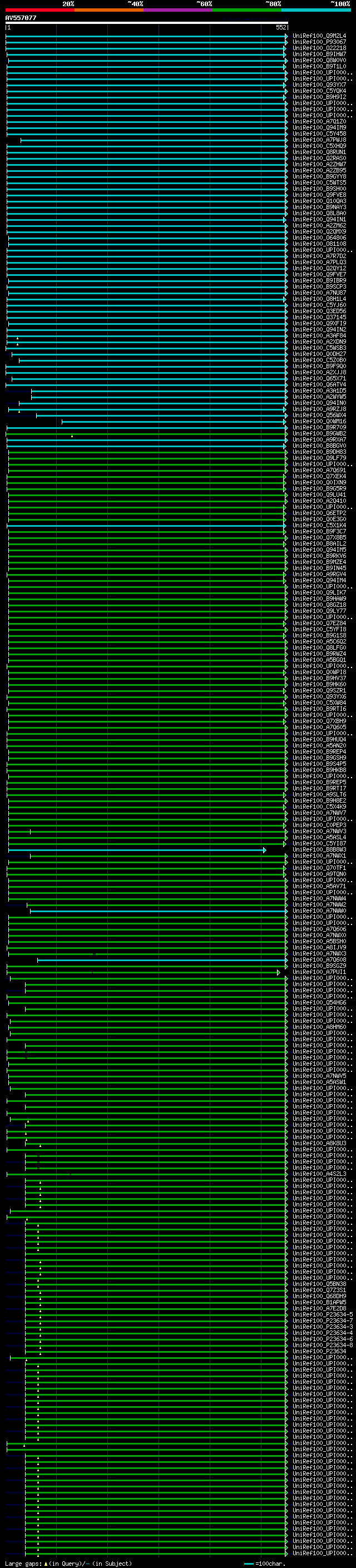
Task: Select the UniRef100_C5Z0B0 label
Action: 319,360
